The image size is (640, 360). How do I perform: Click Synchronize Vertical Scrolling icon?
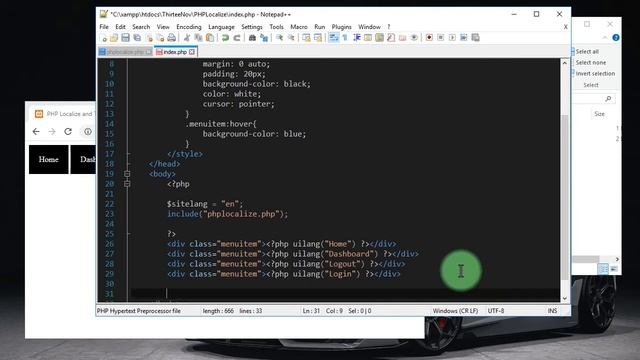306,38
